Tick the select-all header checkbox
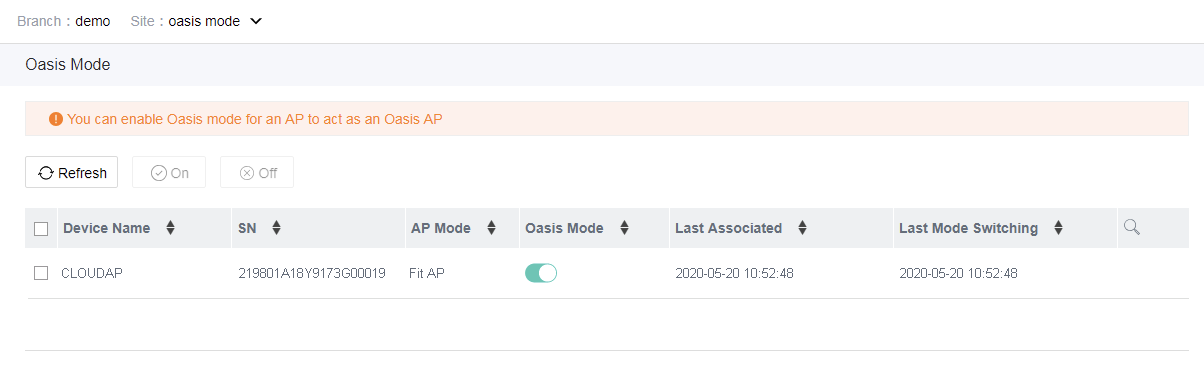The height and width of the screenshot is (371, 1204). (41, 229)
